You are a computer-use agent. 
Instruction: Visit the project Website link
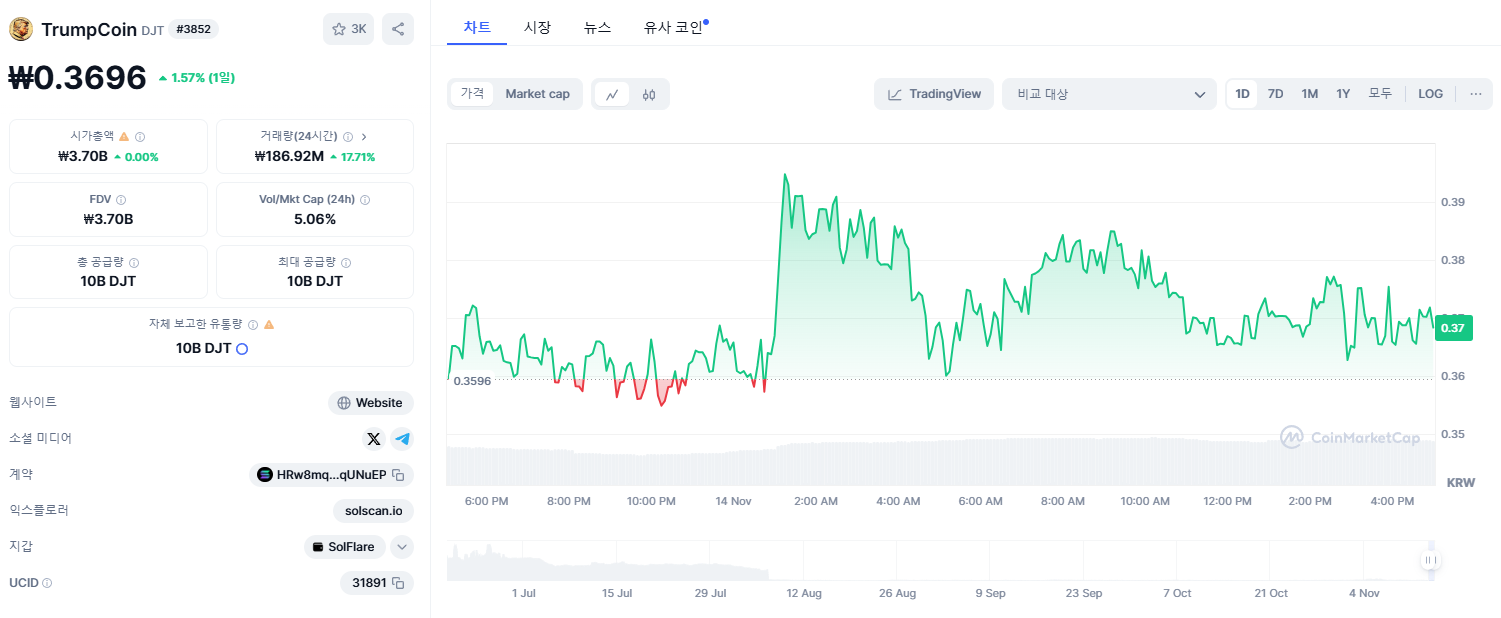[371, 403]
